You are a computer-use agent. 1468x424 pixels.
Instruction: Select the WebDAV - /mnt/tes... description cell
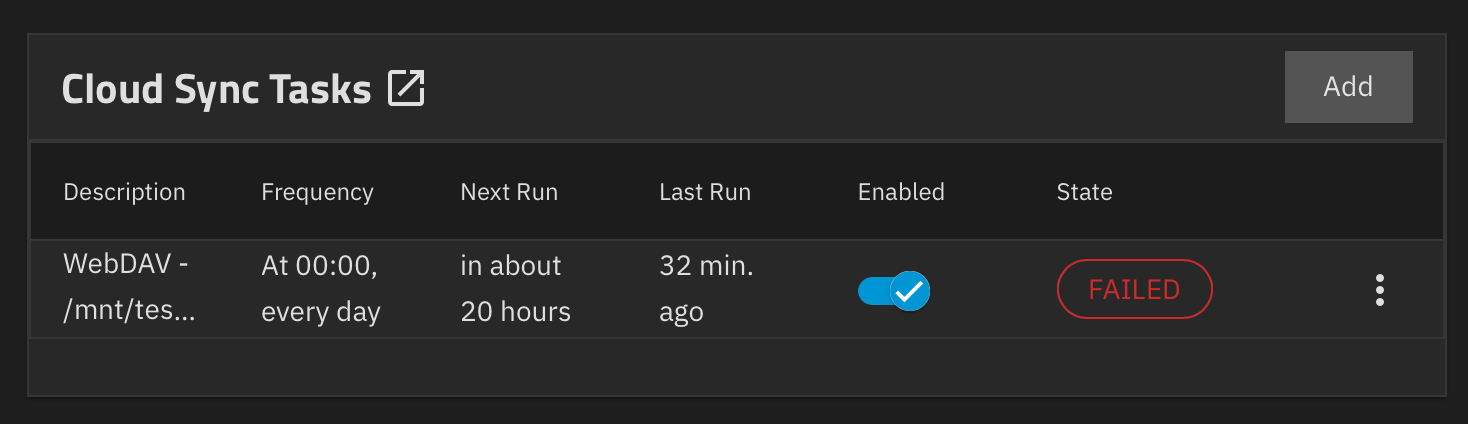coord(129,289)
